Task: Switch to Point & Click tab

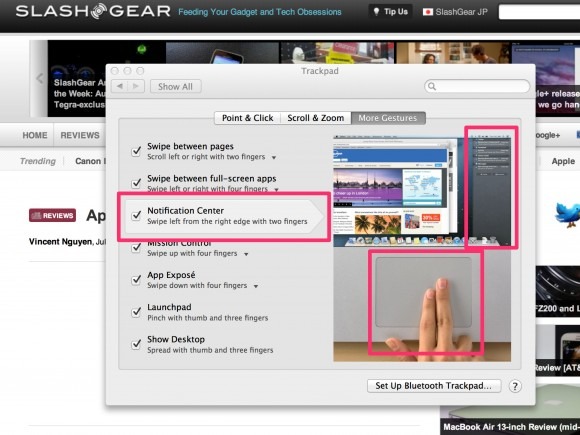Action: coord(247,118)
